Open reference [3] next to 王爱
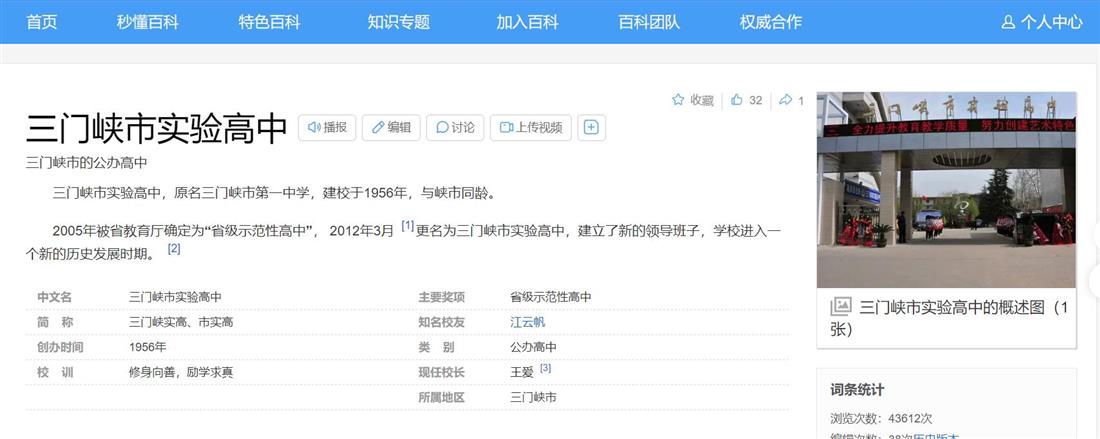Image resolution: width=1100 pixels, height=439 pixels. (x=546, y=367)
